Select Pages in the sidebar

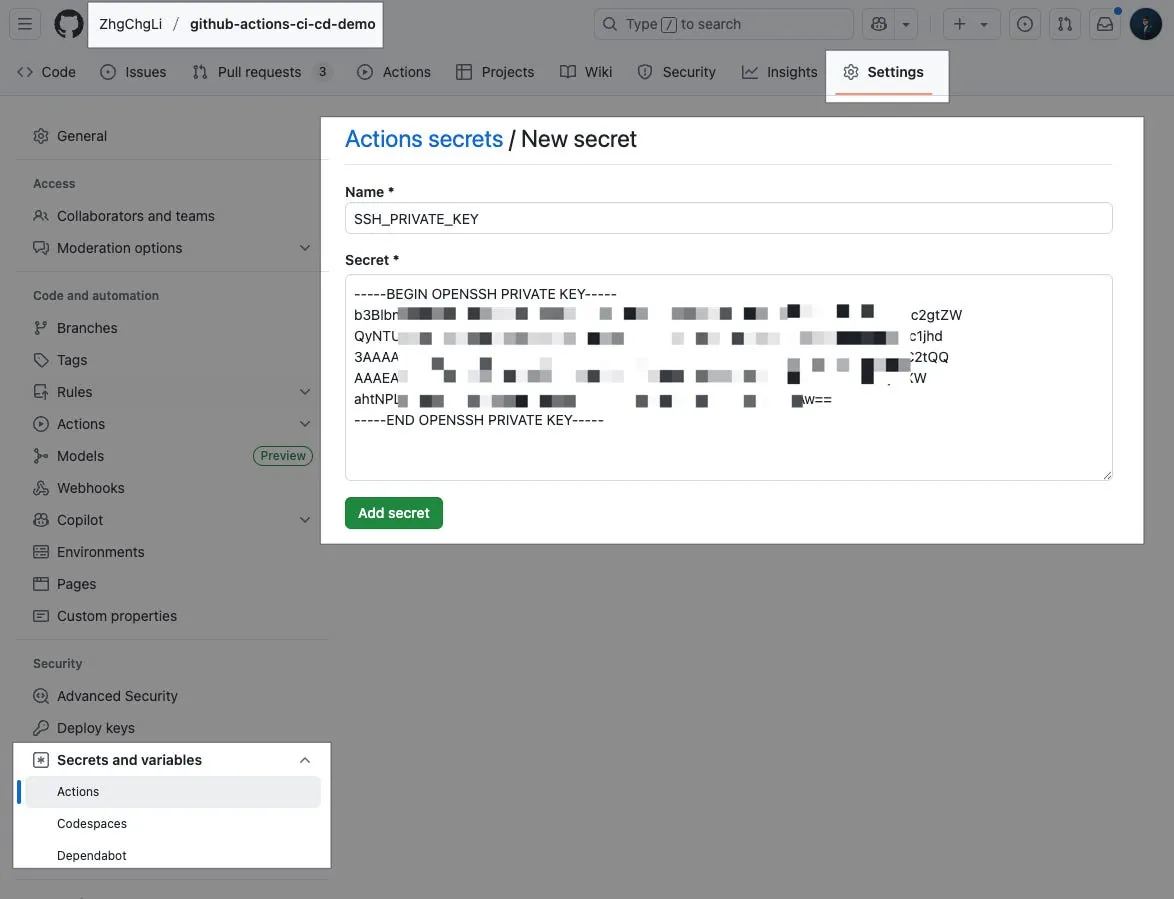pyautogui.click(x=73, y=583)
